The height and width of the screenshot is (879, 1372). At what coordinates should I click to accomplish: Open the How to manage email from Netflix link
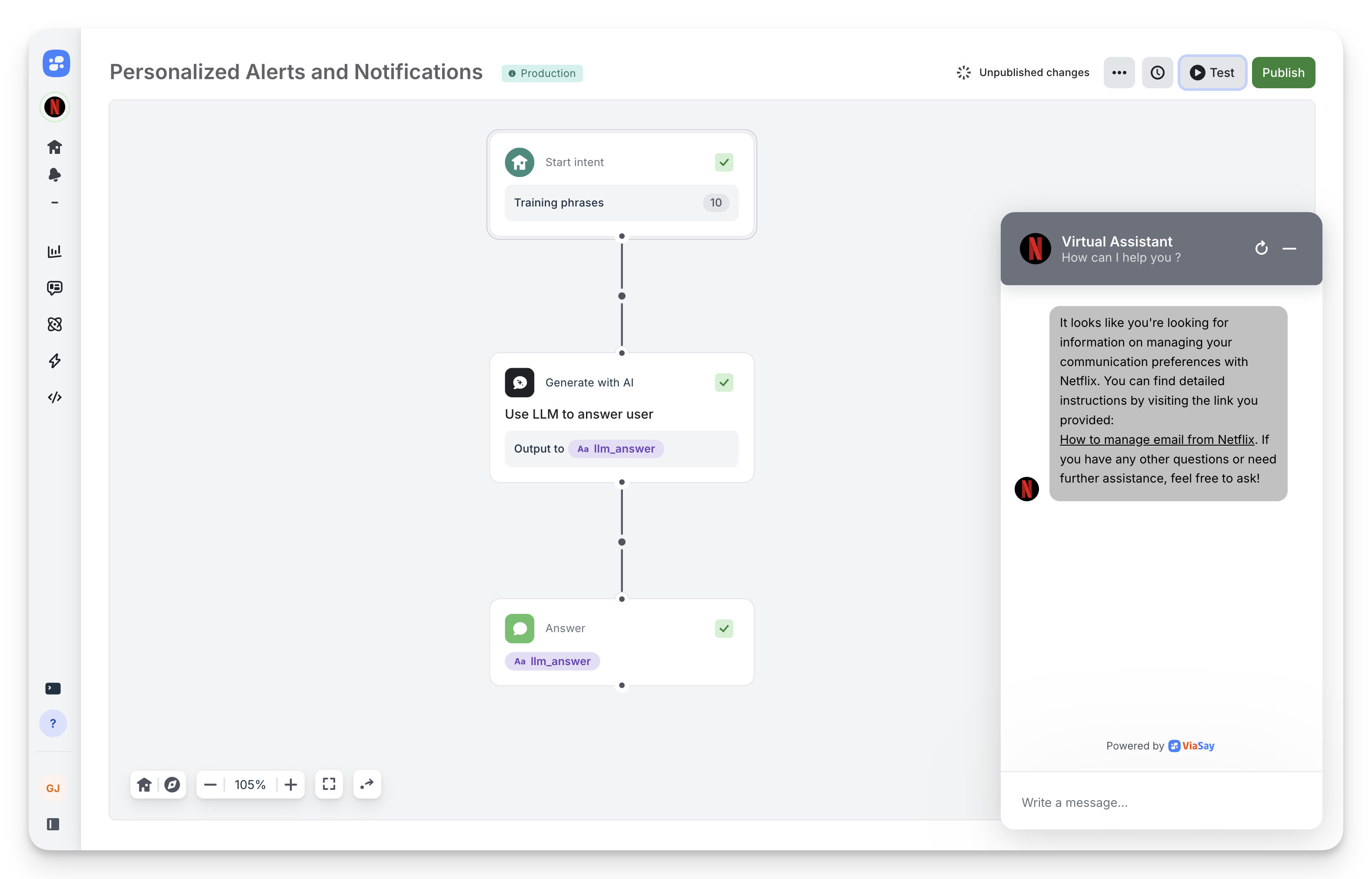tap(1156, 439)
